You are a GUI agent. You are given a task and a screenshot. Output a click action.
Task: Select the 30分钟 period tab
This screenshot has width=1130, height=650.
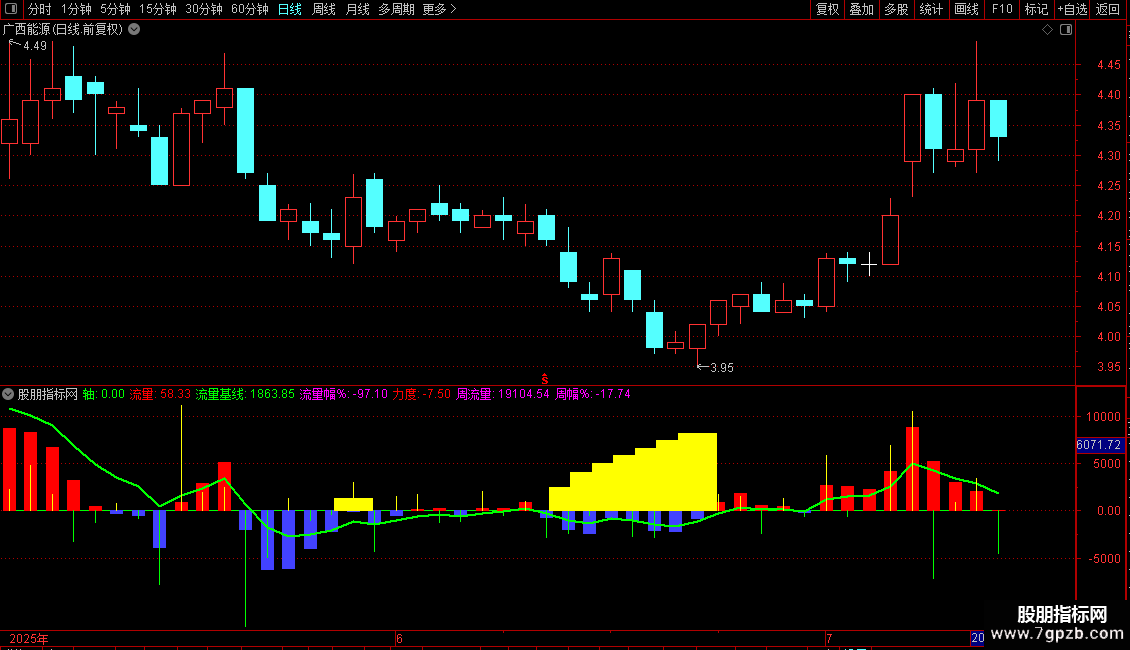[x=203, y=9]
